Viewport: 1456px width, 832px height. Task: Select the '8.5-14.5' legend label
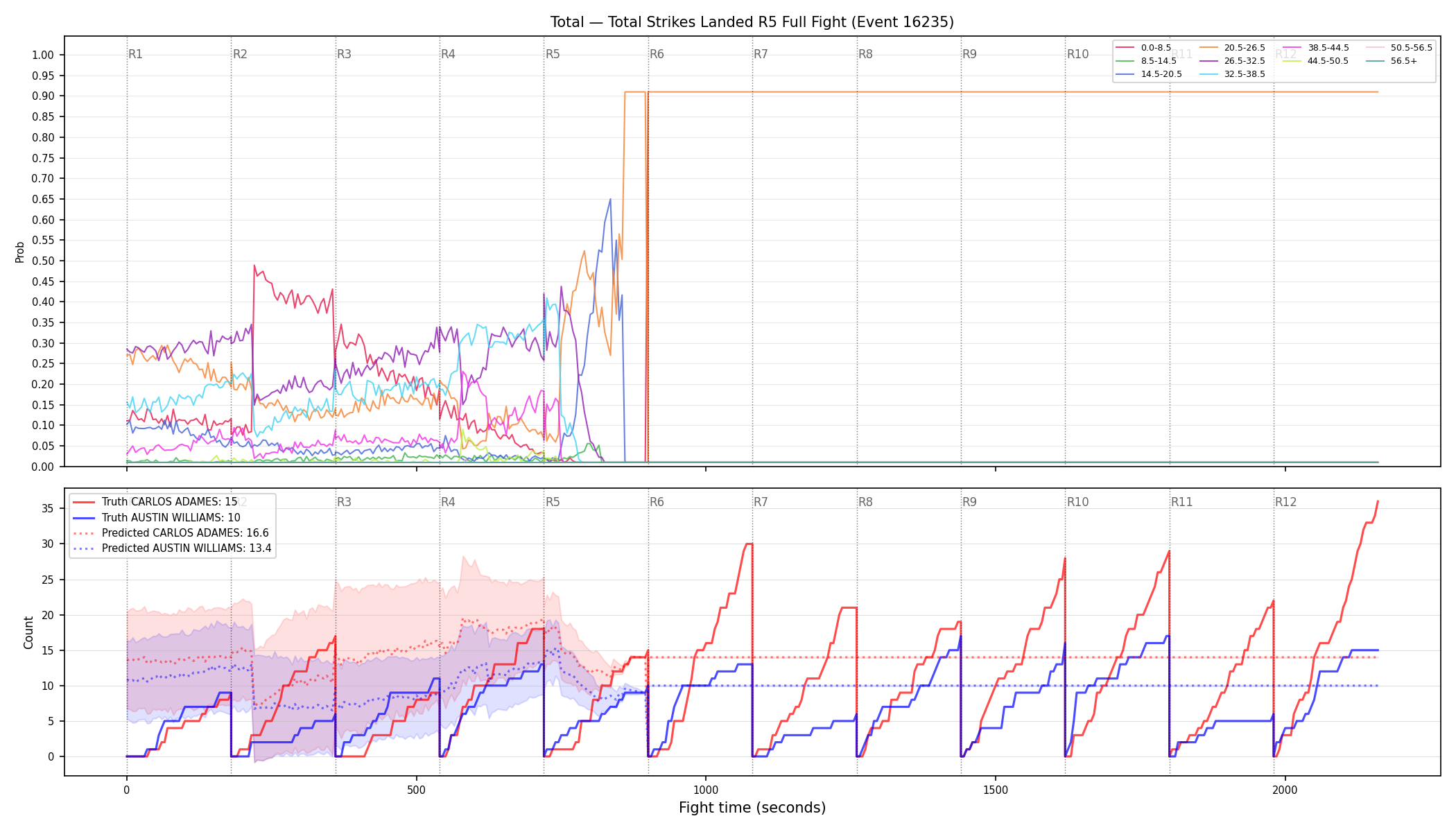pos(1159,61)
